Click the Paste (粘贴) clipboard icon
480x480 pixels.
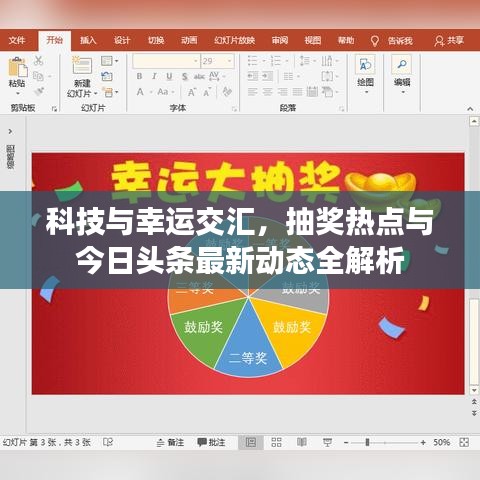(17, 67)
